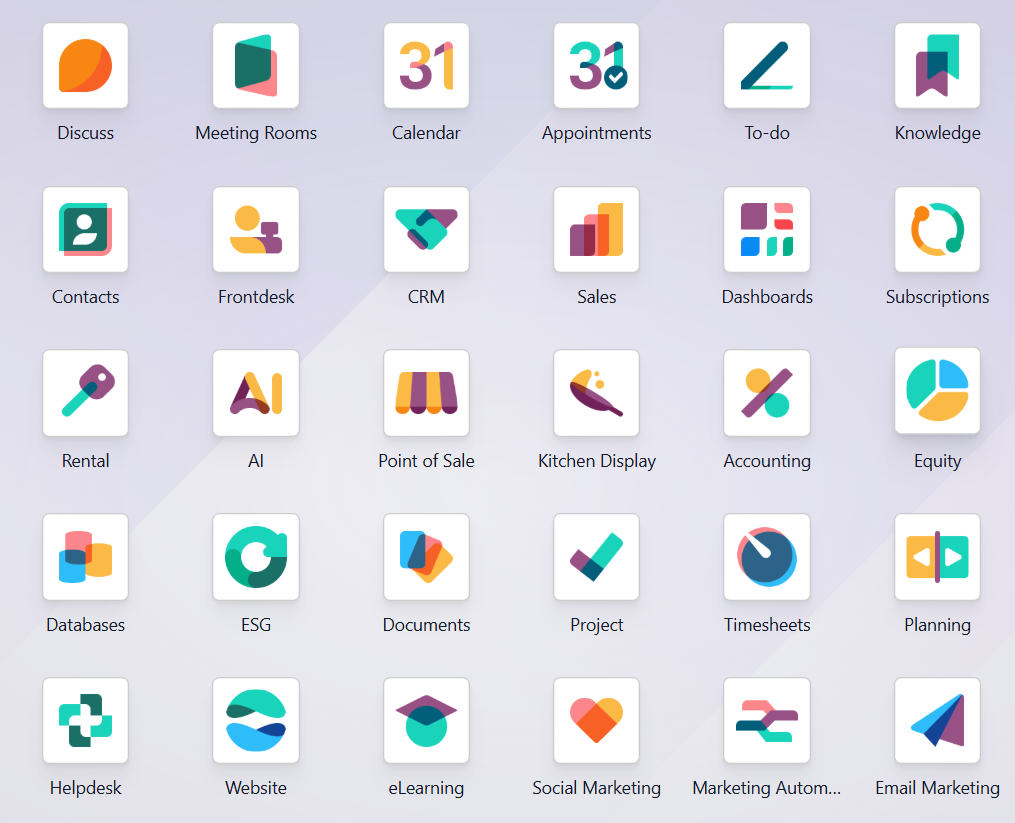Screen dimensions: 1015x823
Task: Click the "Planning" label text
Action: (x=937, y=624)
